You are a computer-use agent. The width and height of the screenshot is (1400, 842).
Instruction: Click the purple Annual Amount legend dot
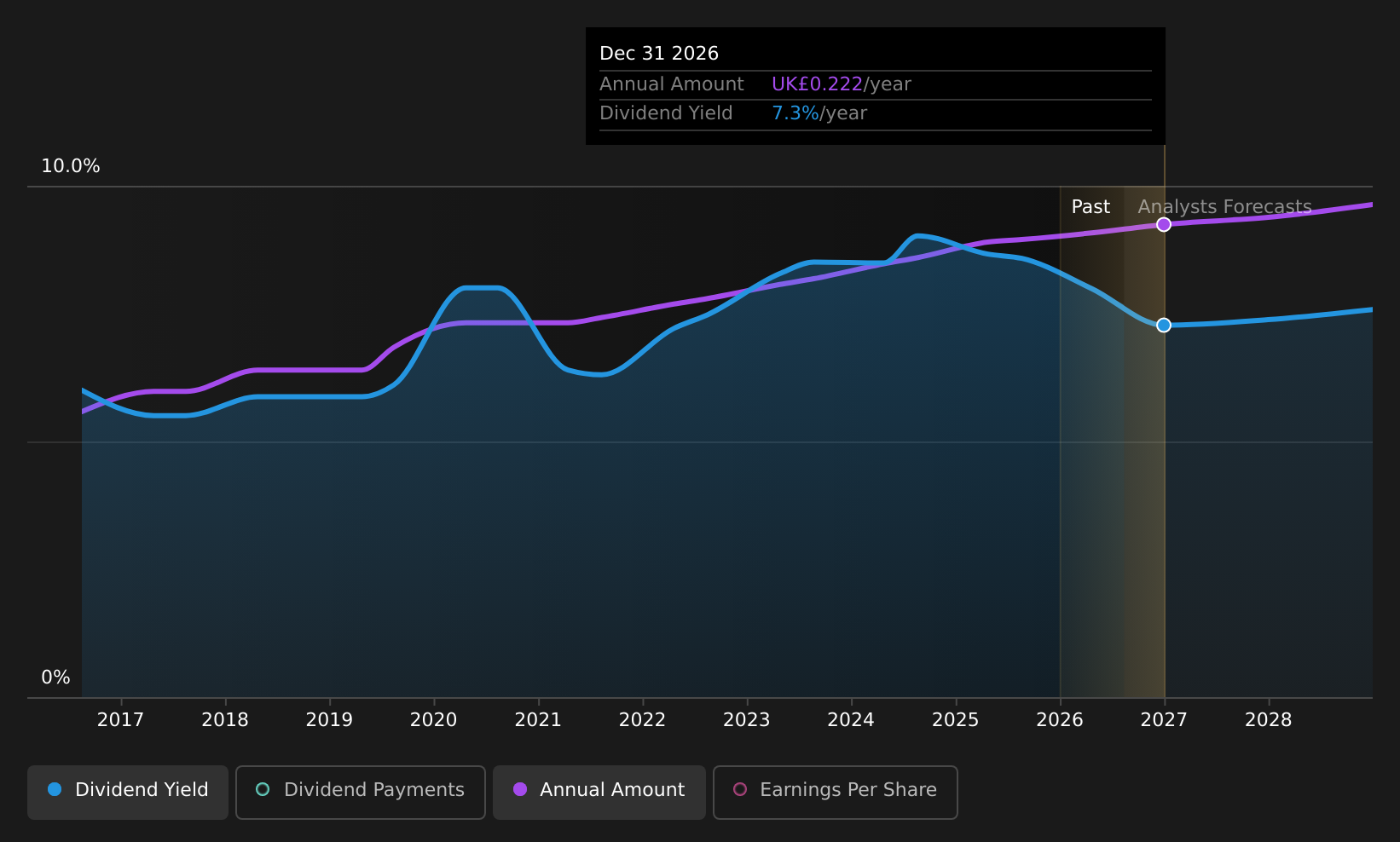tap(520, 789)
